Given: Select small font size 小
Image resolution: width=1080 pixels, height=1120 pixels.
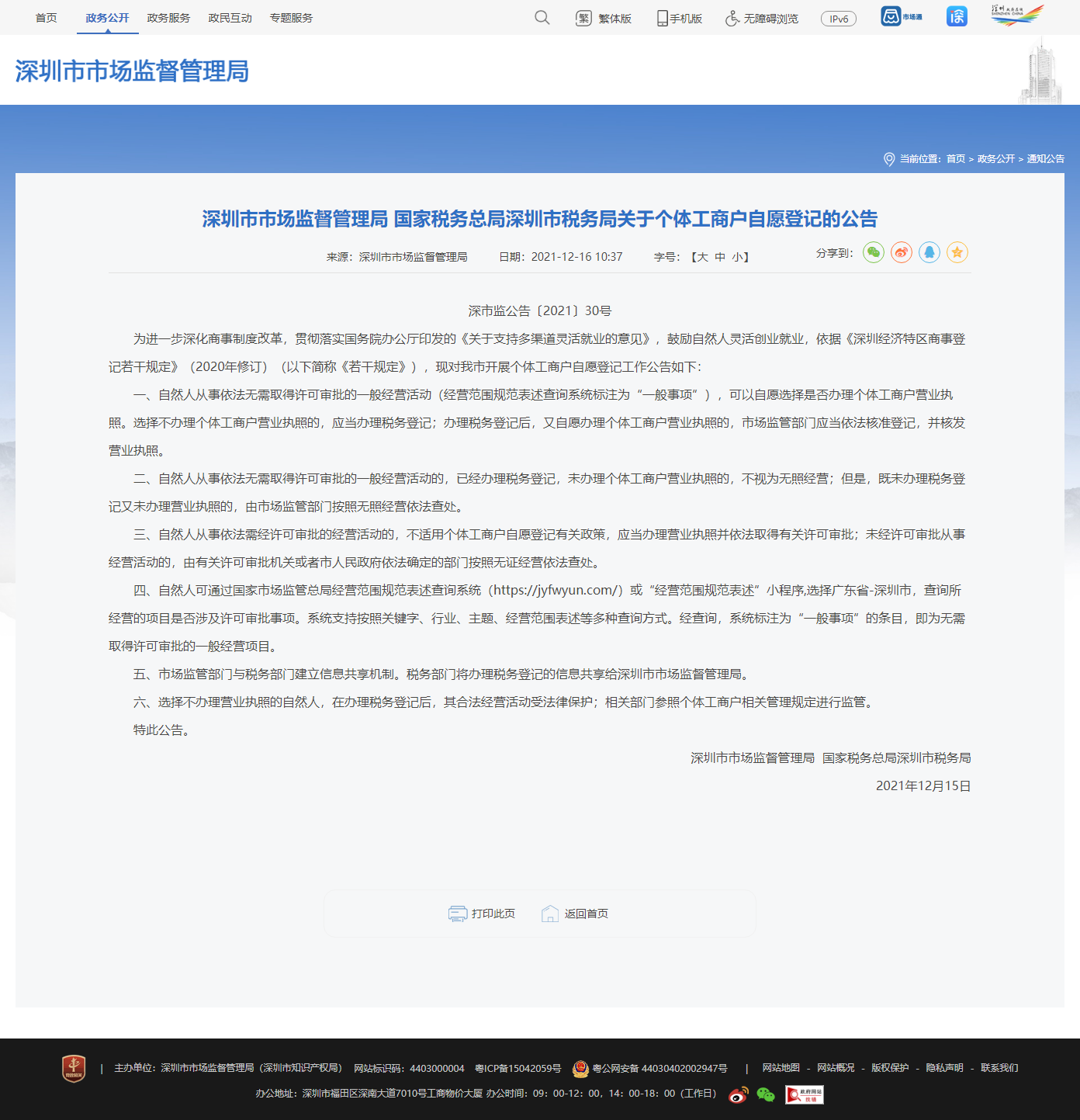Looking at the screenshot, I should click(x=736, y=256).
